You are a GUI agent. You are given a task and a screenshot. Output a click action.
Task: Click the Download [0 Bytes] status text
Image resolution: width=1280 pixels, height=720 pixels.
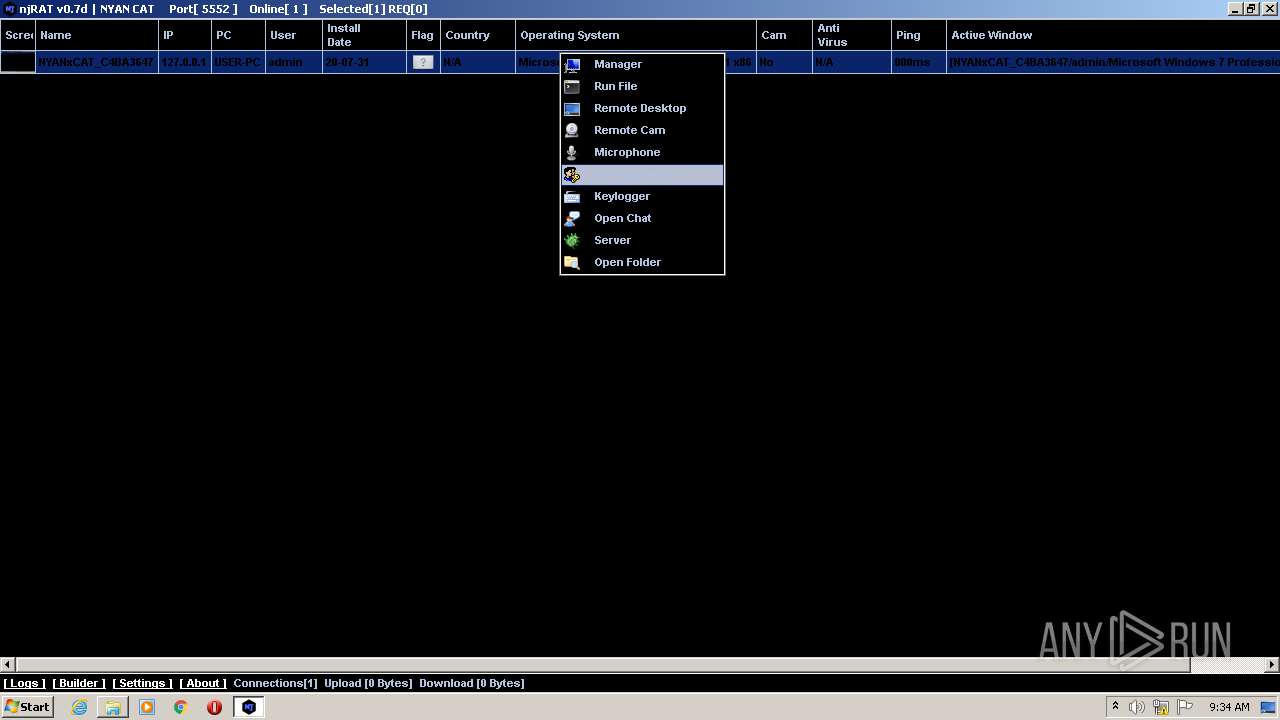tap(472, 683)
